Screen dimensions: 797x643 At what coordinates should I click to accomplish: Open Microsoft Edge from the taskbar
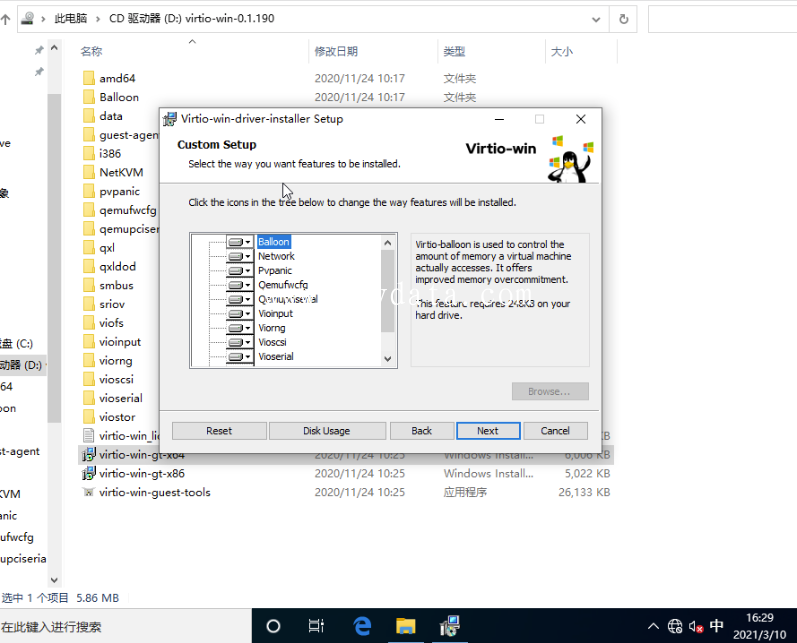click(x=362, y=626)
